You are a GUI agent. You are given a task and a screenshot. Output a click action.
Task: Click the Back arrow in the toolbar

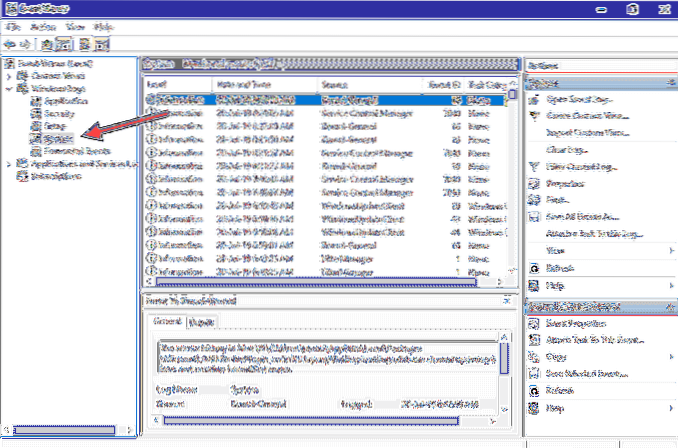point(9,44)
